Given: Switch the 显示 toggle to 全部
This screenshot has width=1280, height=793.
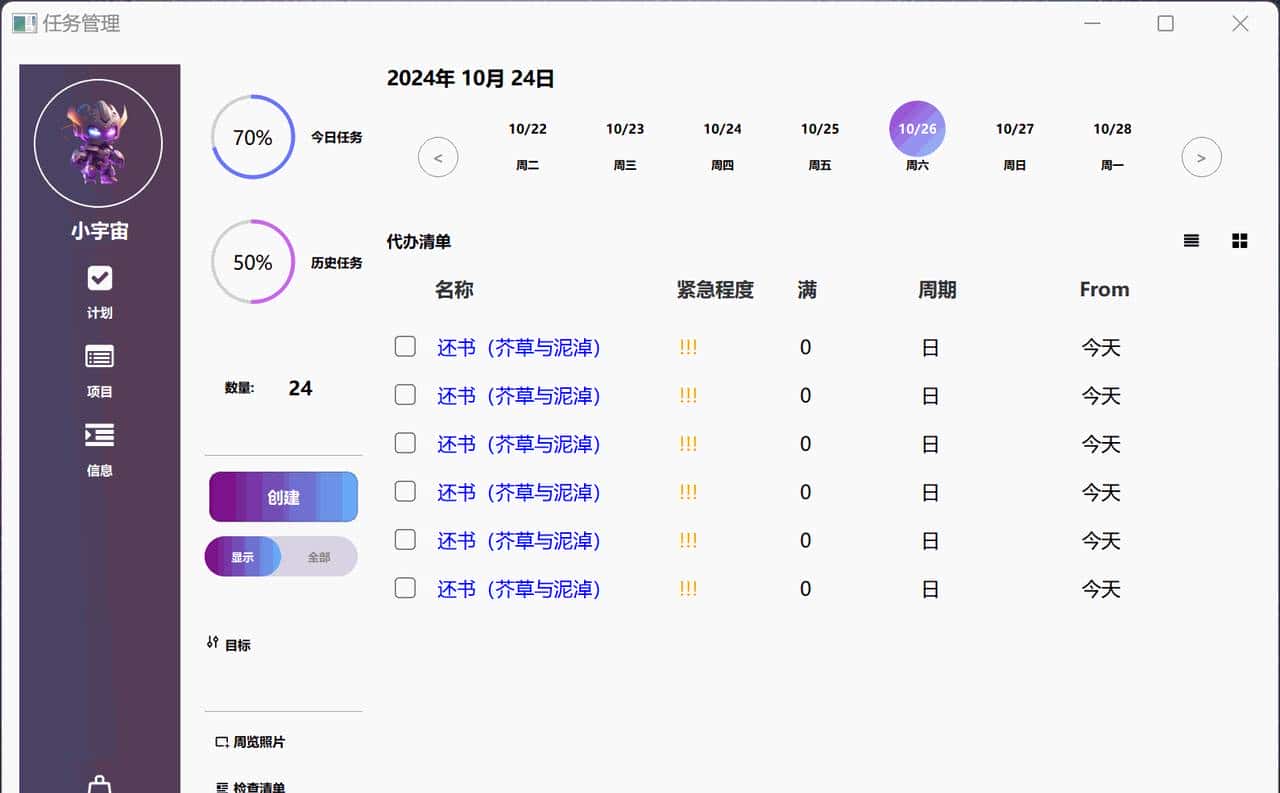Looking at the screenshot, I should coord(321,556).
